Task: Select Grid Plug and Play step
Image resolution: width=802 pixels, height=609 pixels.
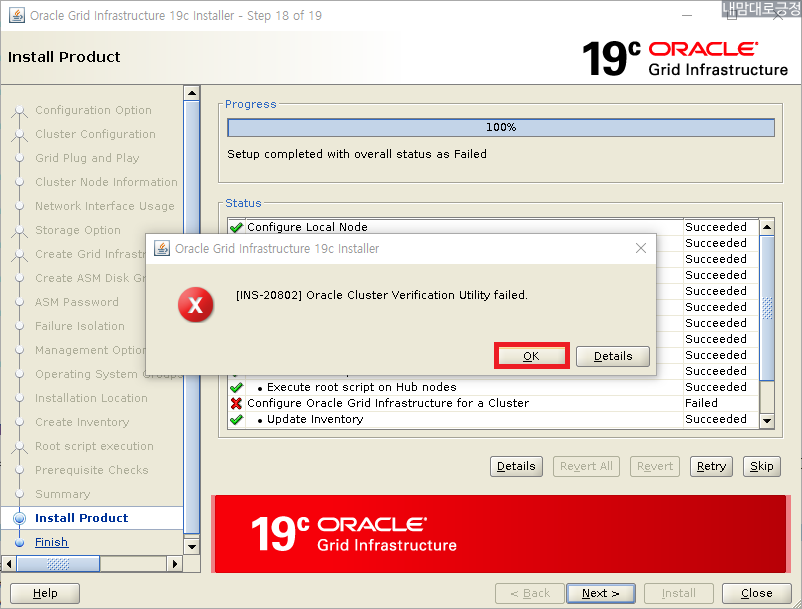Action: [87, 158]
